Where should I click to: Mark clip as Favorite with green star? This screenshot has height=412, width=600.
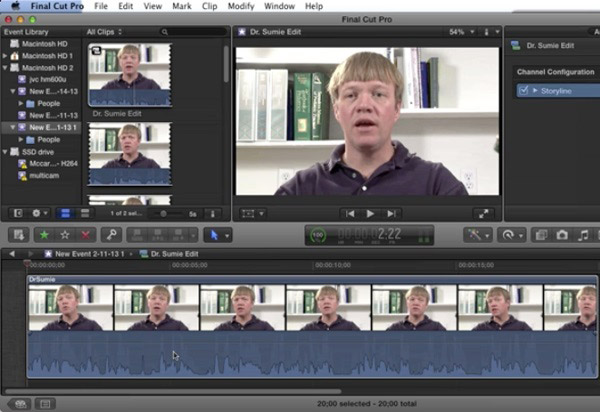(x=44, y=235)
